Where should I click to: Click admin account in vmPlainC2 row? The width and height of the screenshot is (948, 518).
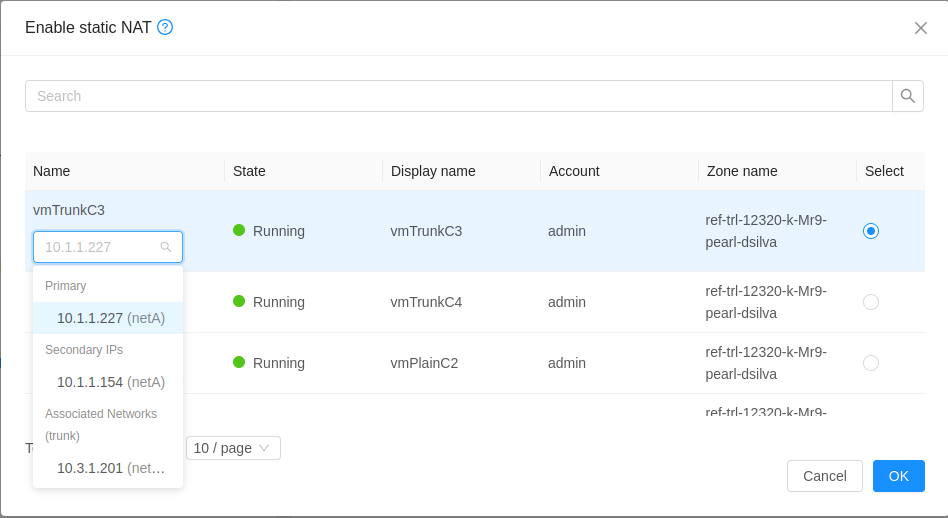point(567,363)
